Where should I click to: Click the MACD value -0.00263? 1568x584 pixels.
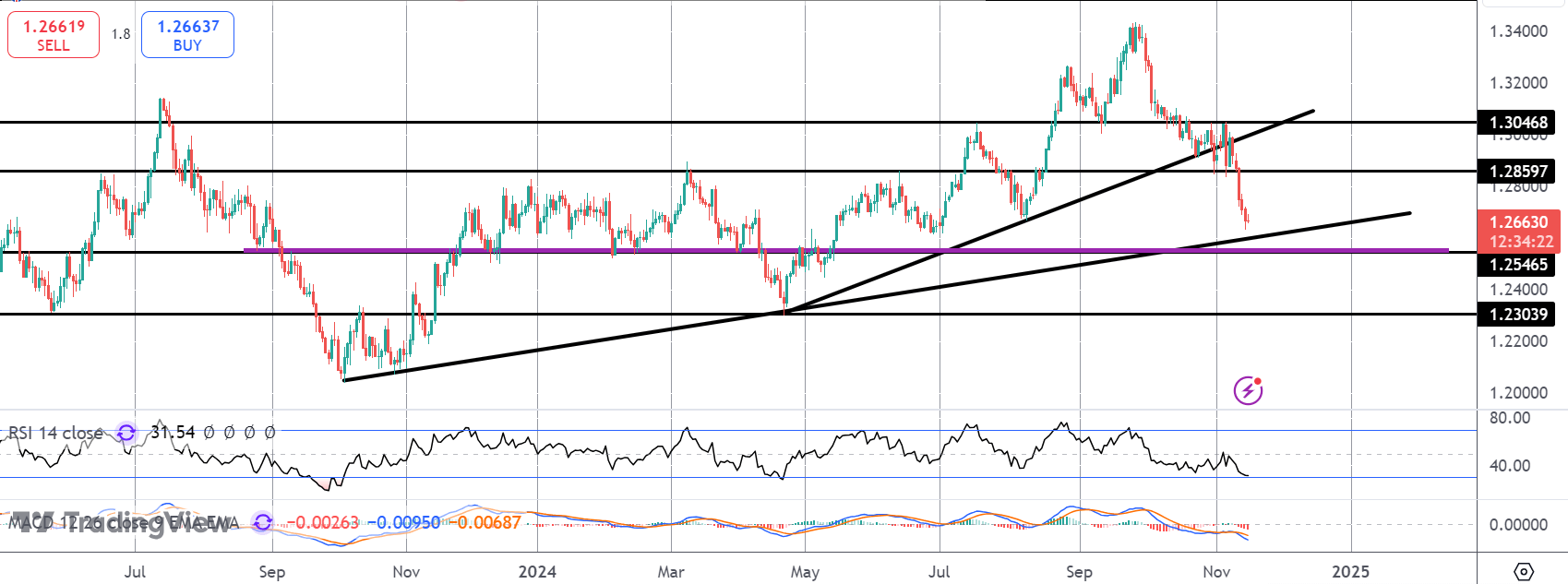[x=322, y=523]
